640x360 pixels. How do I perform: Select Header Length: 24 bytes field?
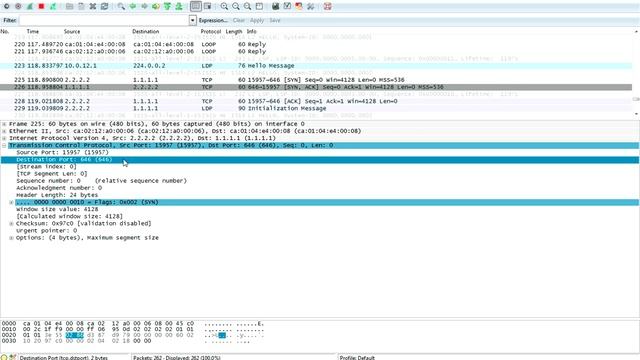tap(57, 195)
